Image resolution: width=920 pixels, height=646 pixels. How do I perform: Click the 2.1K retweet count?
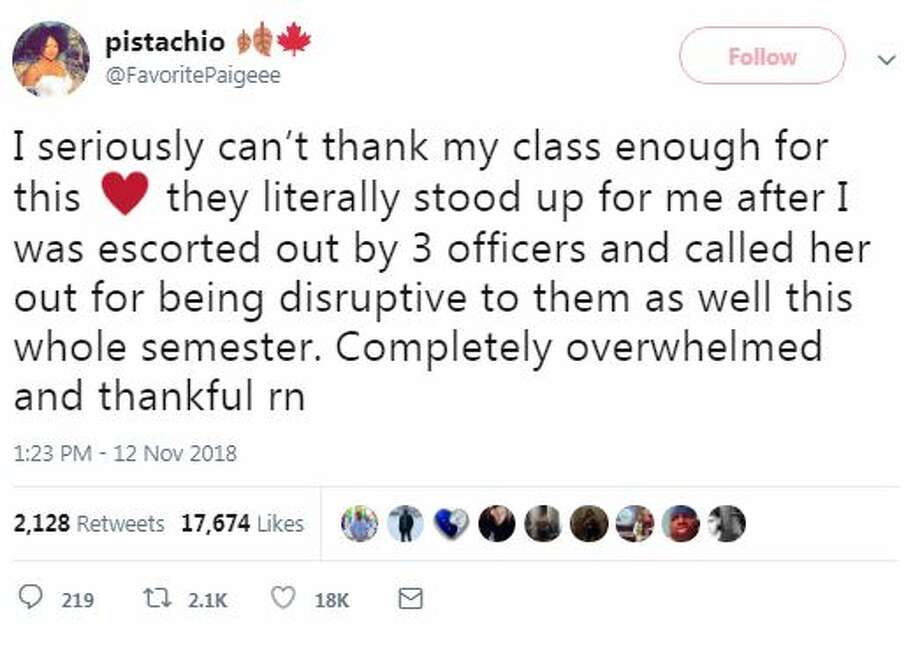pyautogui.click(x=208, y=600)
